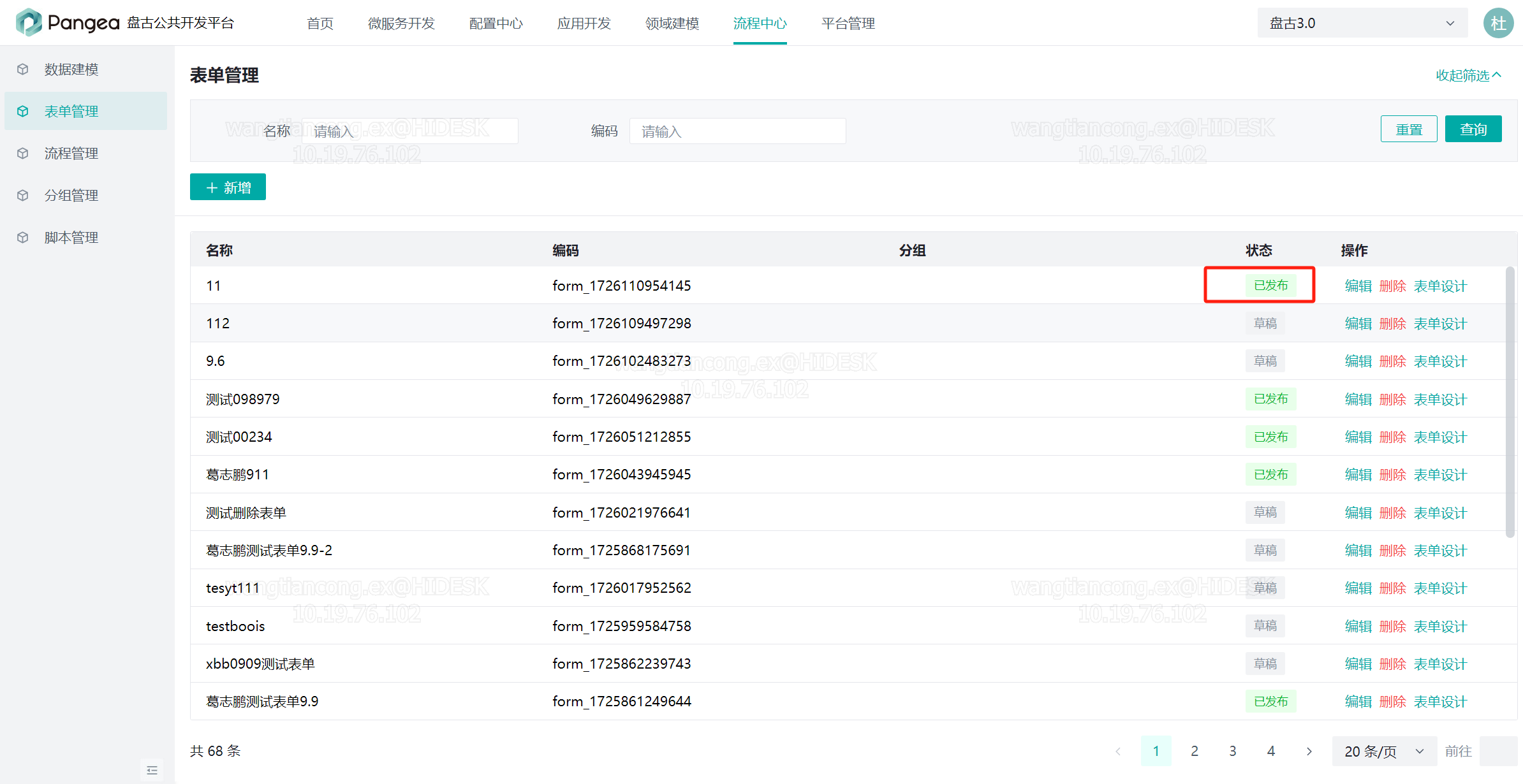The width and height of the screenshot is (1523, 784).
Task: Focus the 前往 page jump input
Action: click(x=1498, y=751)
